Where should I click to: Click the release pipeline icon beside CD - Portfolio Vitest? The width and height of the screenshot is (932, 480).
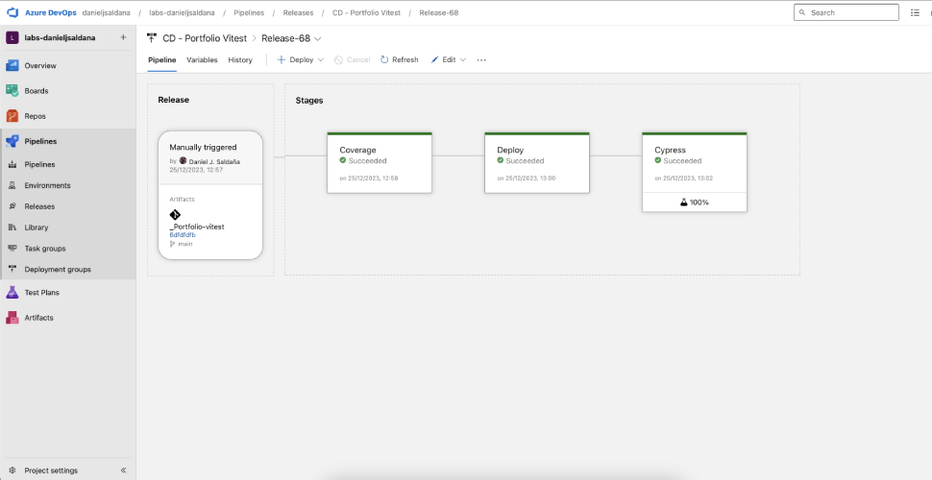coord(152,38)
